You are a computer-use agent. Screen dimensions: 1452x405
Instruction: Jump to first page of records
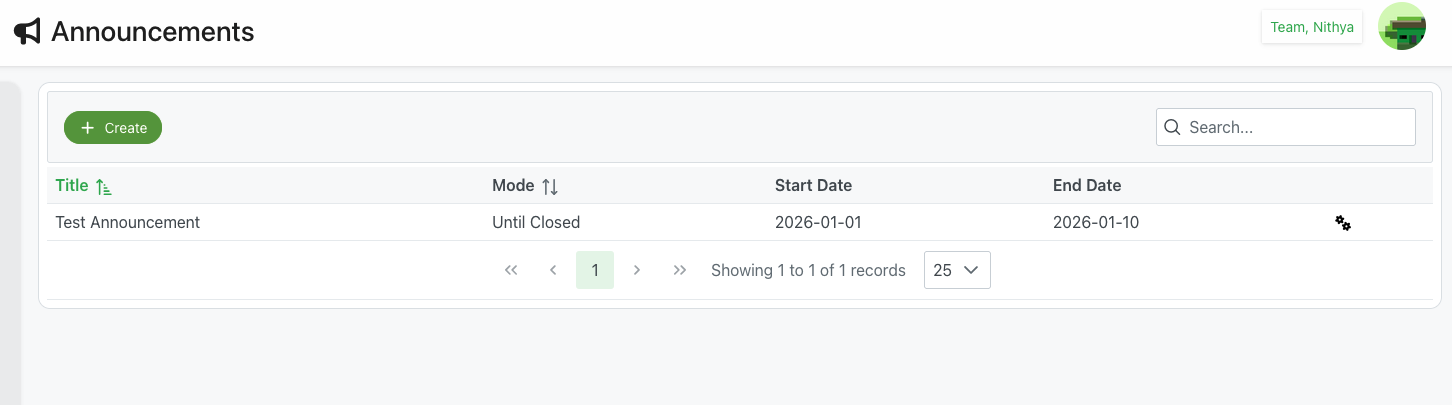(x=511, y=270)
